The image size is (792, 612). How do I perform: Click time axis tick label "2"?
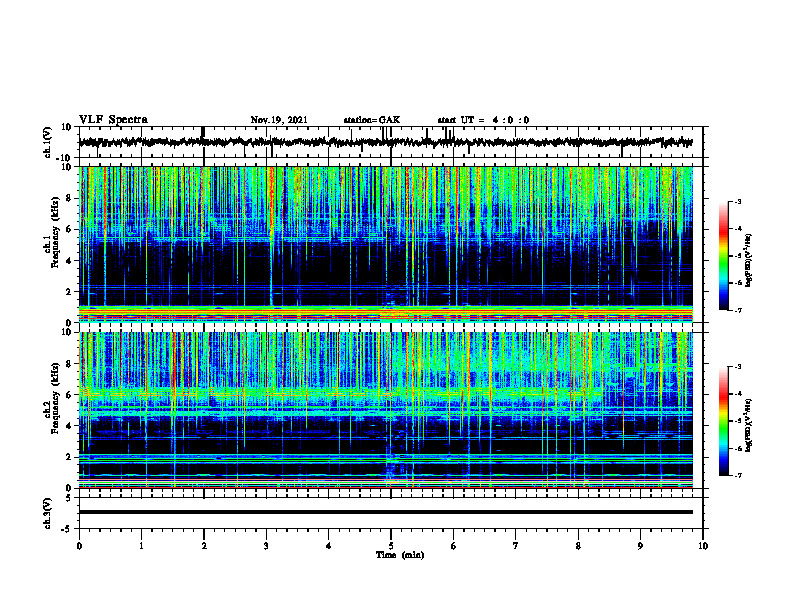click(204, 546)
